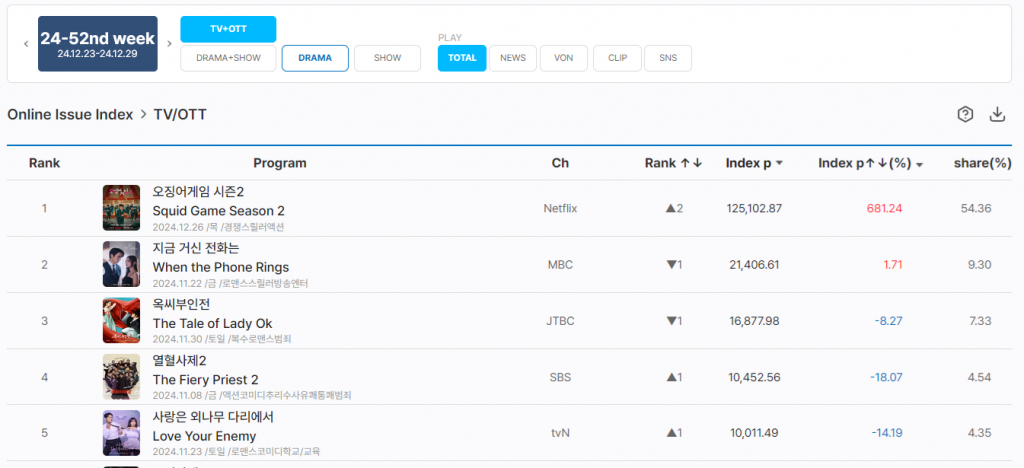
Task: Click the Squid Game rank change ▲2
Action: click(x=674, y=209)
